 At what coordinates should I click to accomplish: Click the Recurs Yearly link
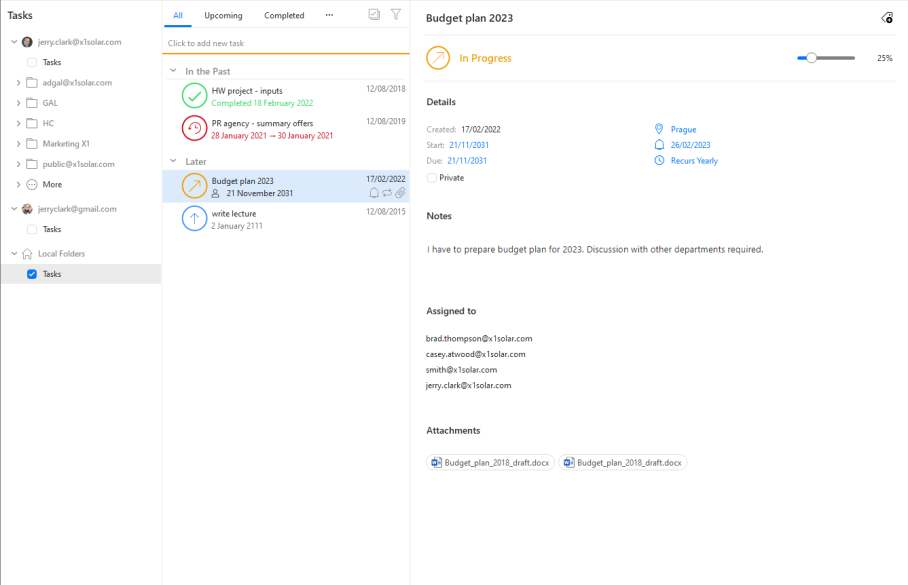(x=694, y=161)
